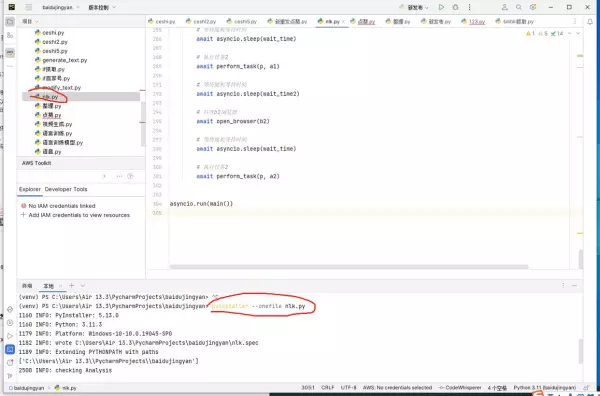Open the Git tool window icon
Image resolution: width=600 pixels, height=396 pixels.
(10, 376)
